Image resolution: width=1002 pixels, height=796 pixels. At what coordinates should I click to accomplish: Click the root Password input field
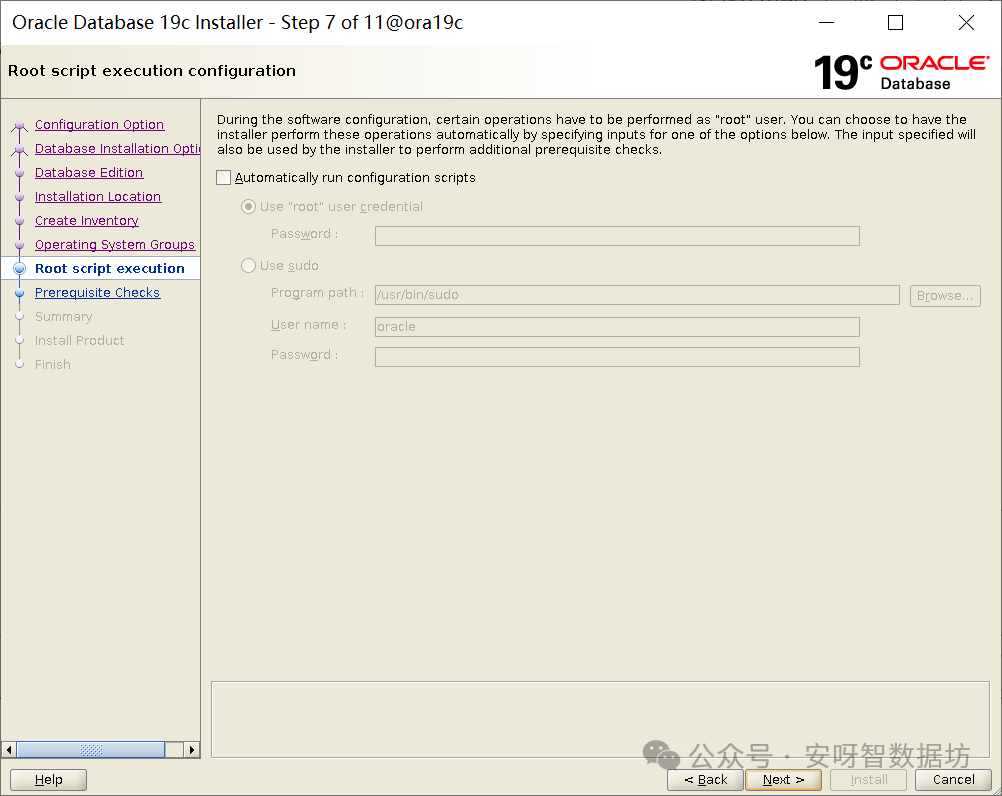tap(617, 236)
